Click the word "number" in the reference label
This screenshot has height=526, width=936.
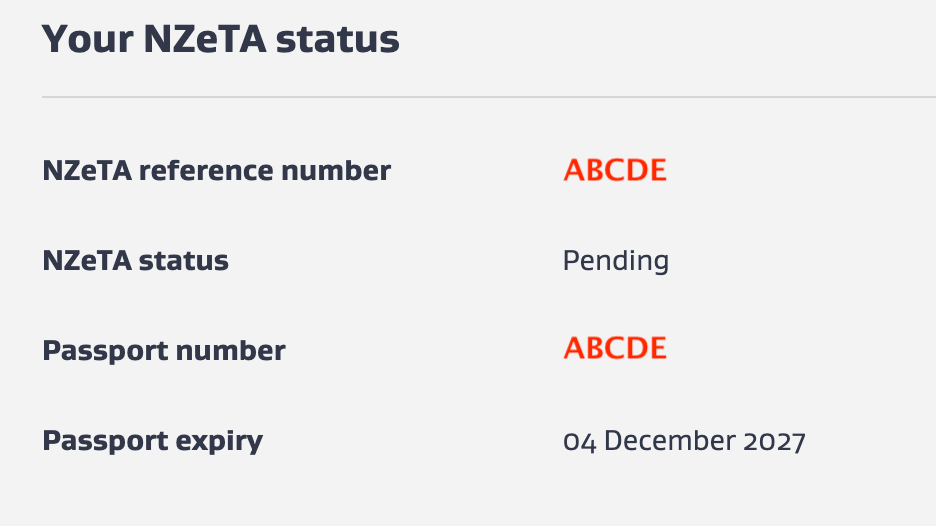point(335,171)
